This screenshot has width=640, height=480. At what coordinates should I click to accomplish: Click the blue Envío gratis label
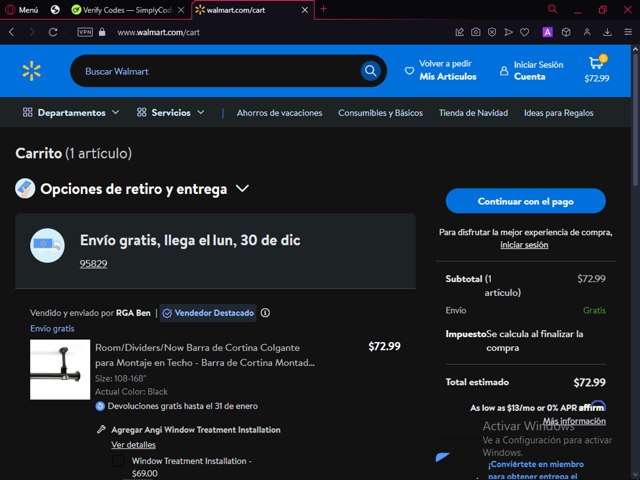pyautogui.click(x=52, y=329)
